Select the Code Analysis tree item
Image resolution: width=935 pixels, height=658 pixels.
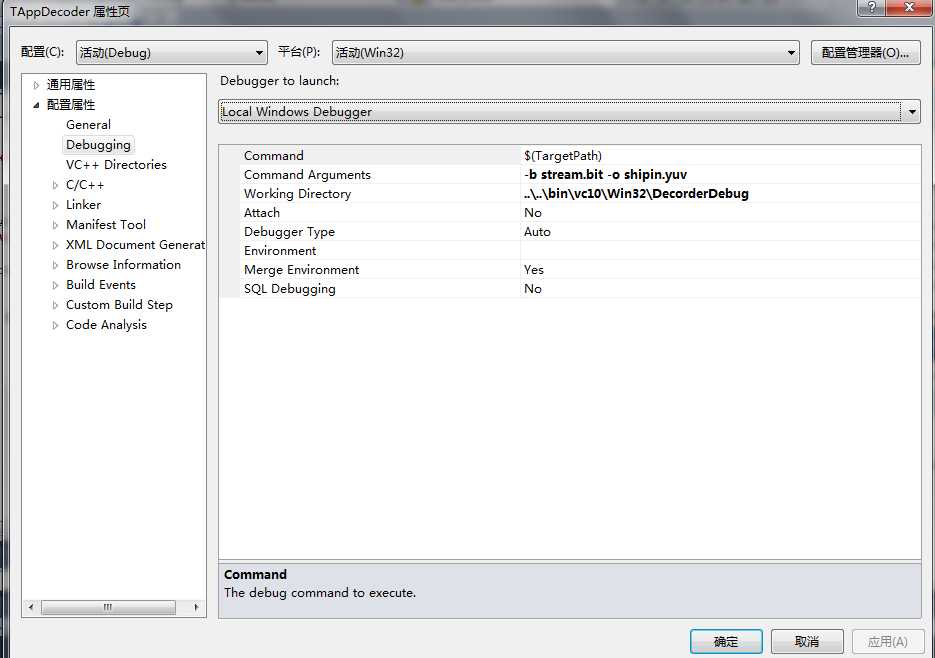pyautogui.click(x=106, y=325)
